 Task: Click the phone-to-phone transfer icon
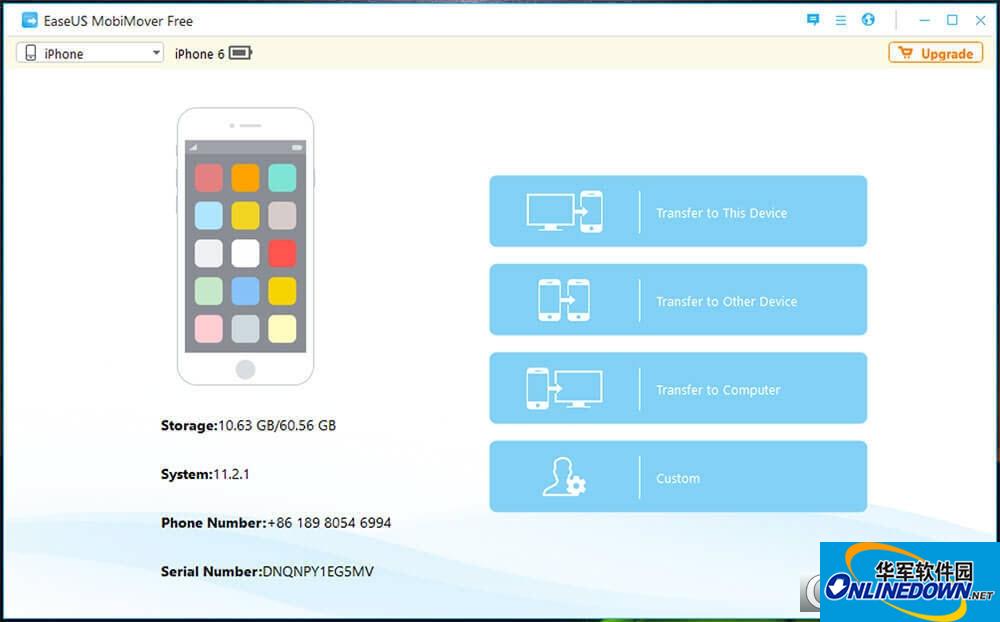point(564,300)
